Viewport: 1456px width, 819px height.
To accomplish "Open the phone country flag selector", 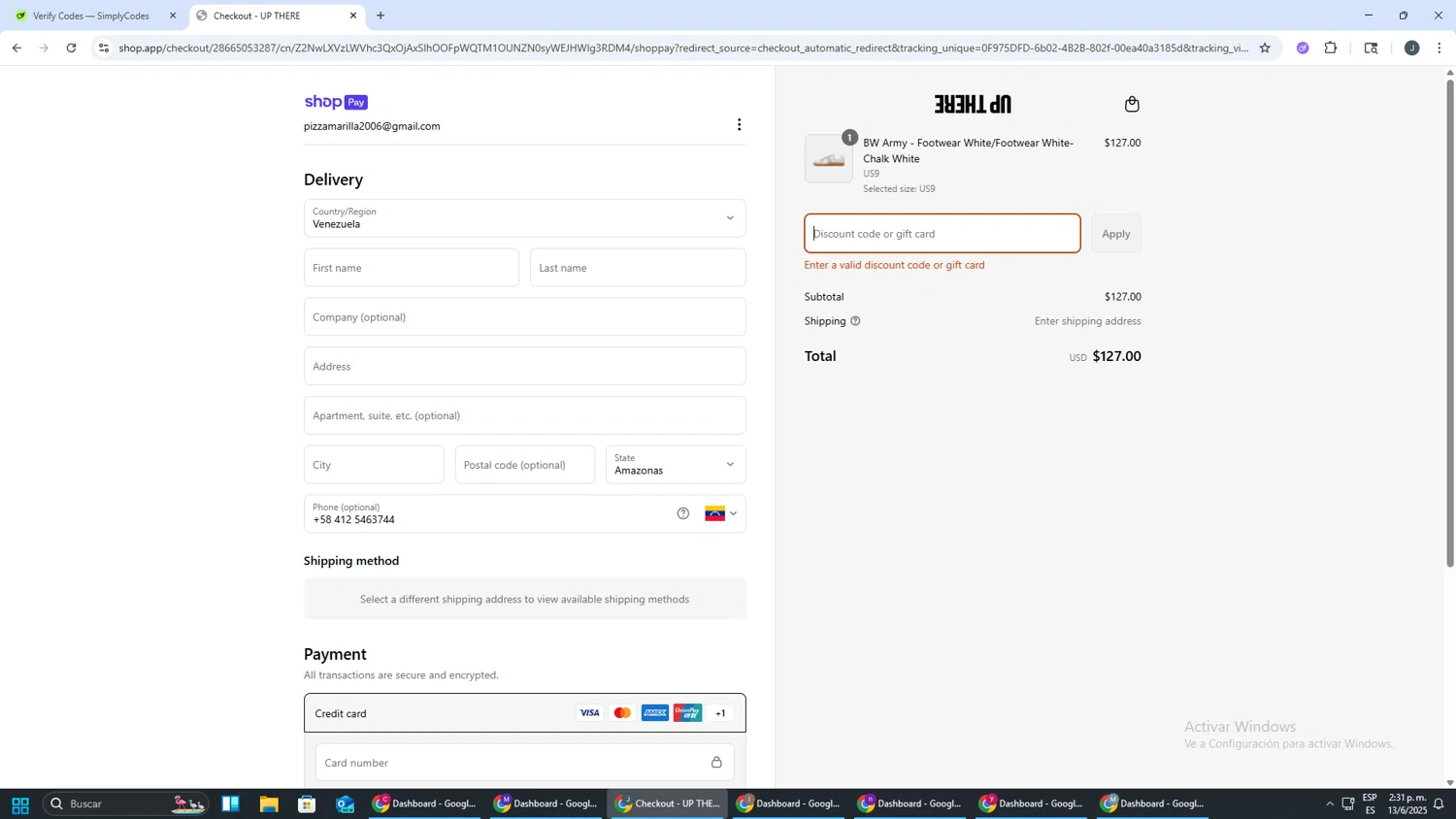I will pos(720,514).
